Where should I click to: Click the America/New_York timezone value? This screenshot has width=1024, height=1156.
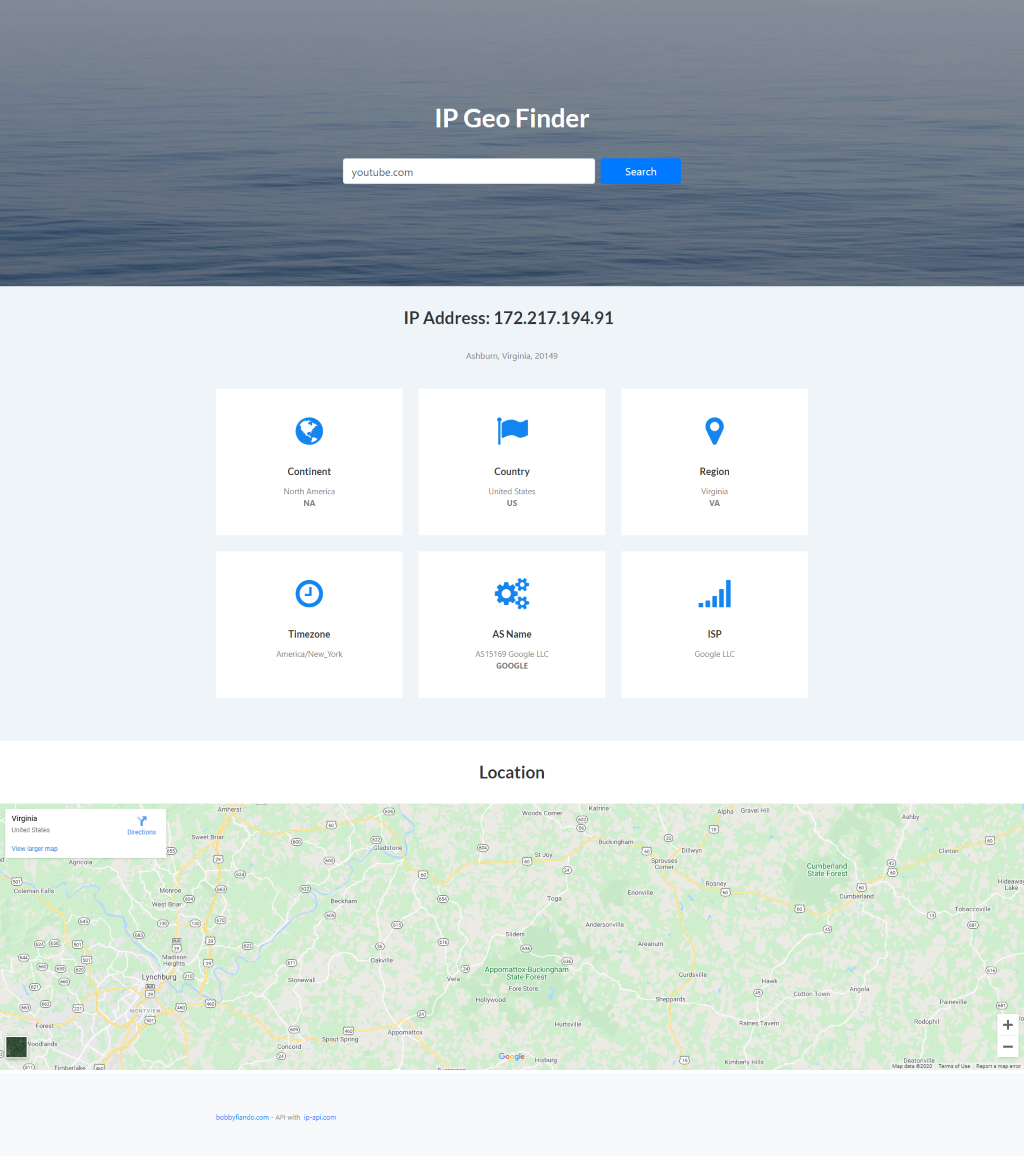tap(309, 654)
